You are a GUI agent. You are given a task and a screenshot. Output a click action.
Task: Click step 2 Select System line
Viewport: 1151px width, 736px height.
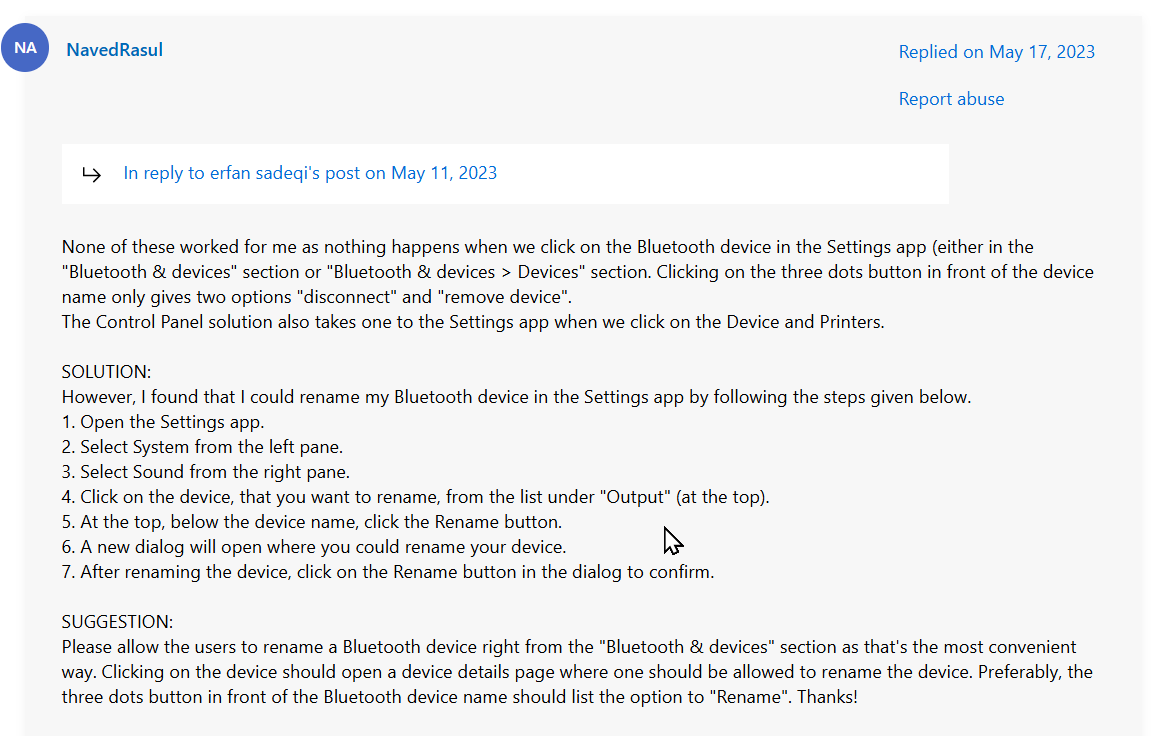[203, 447]
